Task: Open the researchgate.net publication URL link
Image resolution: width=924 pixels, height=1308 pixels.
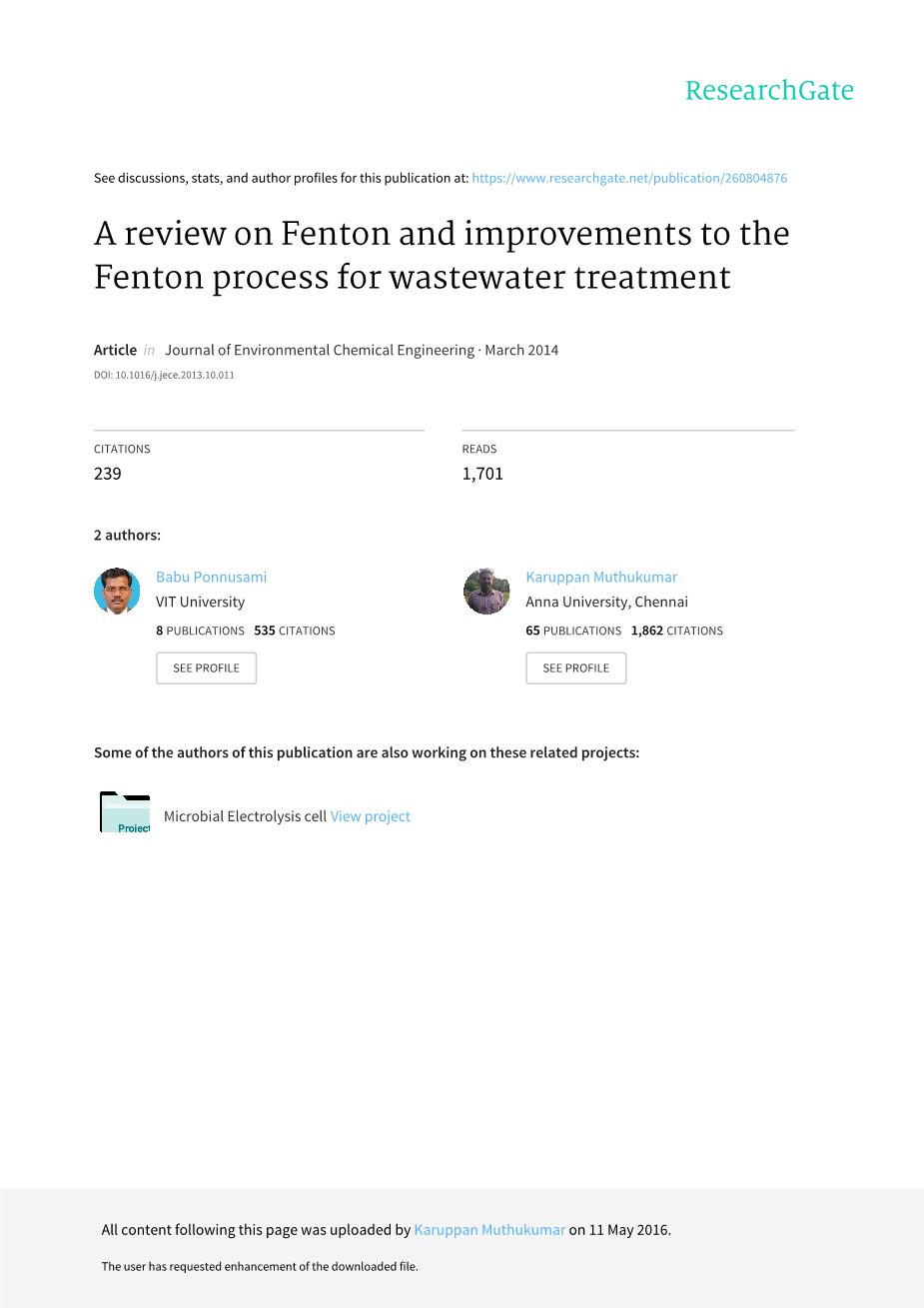Action: (629, 178)
